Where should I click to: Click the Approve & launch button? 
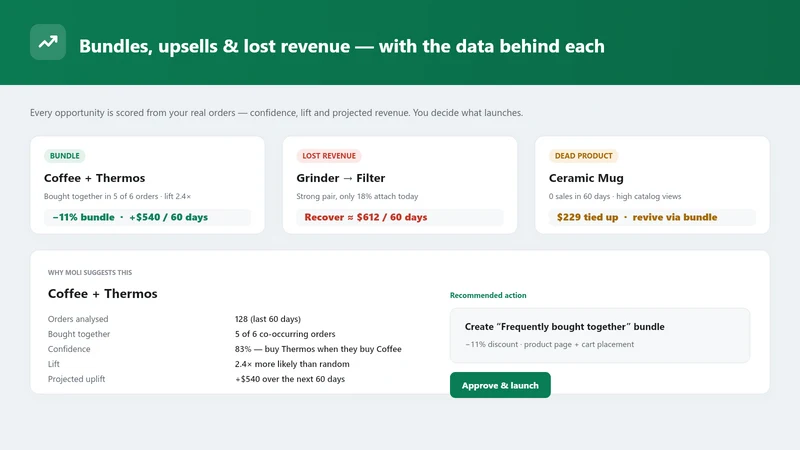tap(500, 385)
